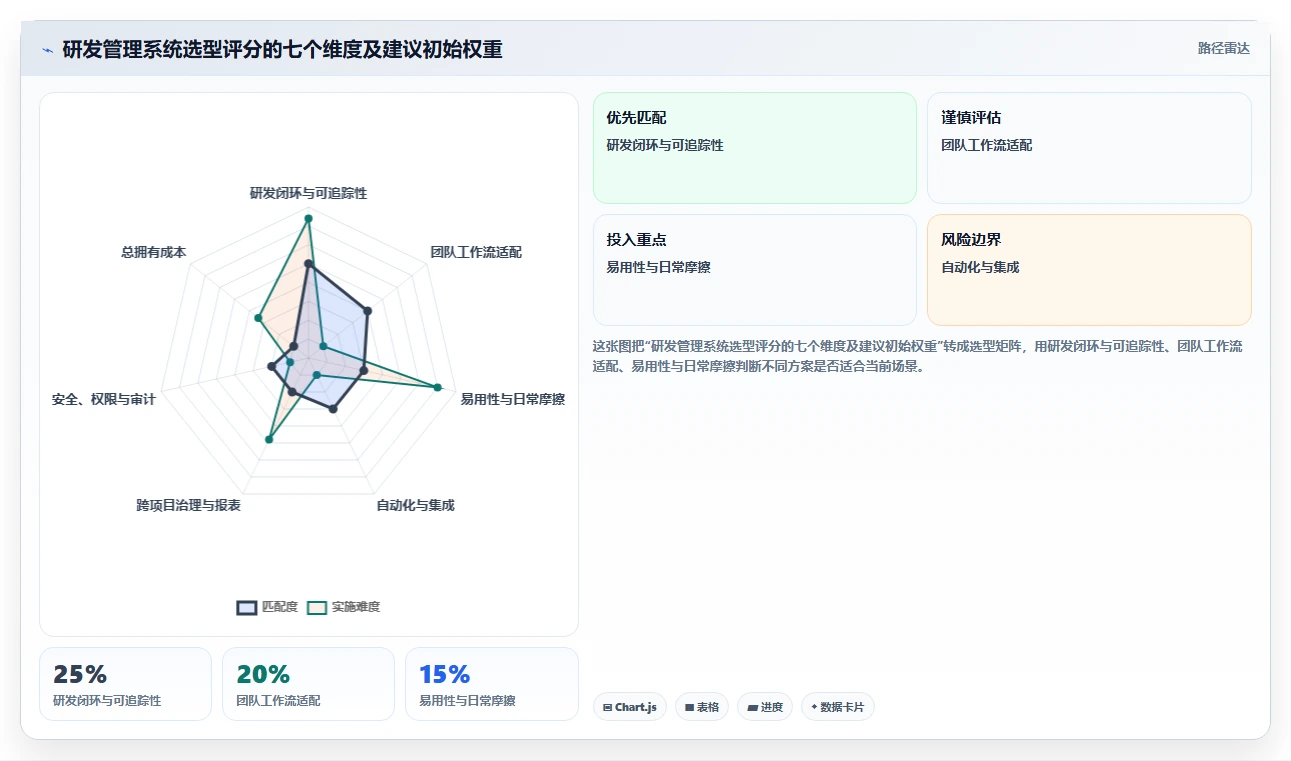Viewport: 1291px width, 761px height.
Task: Open the 优先匹配 card
Action: [755, 148]
